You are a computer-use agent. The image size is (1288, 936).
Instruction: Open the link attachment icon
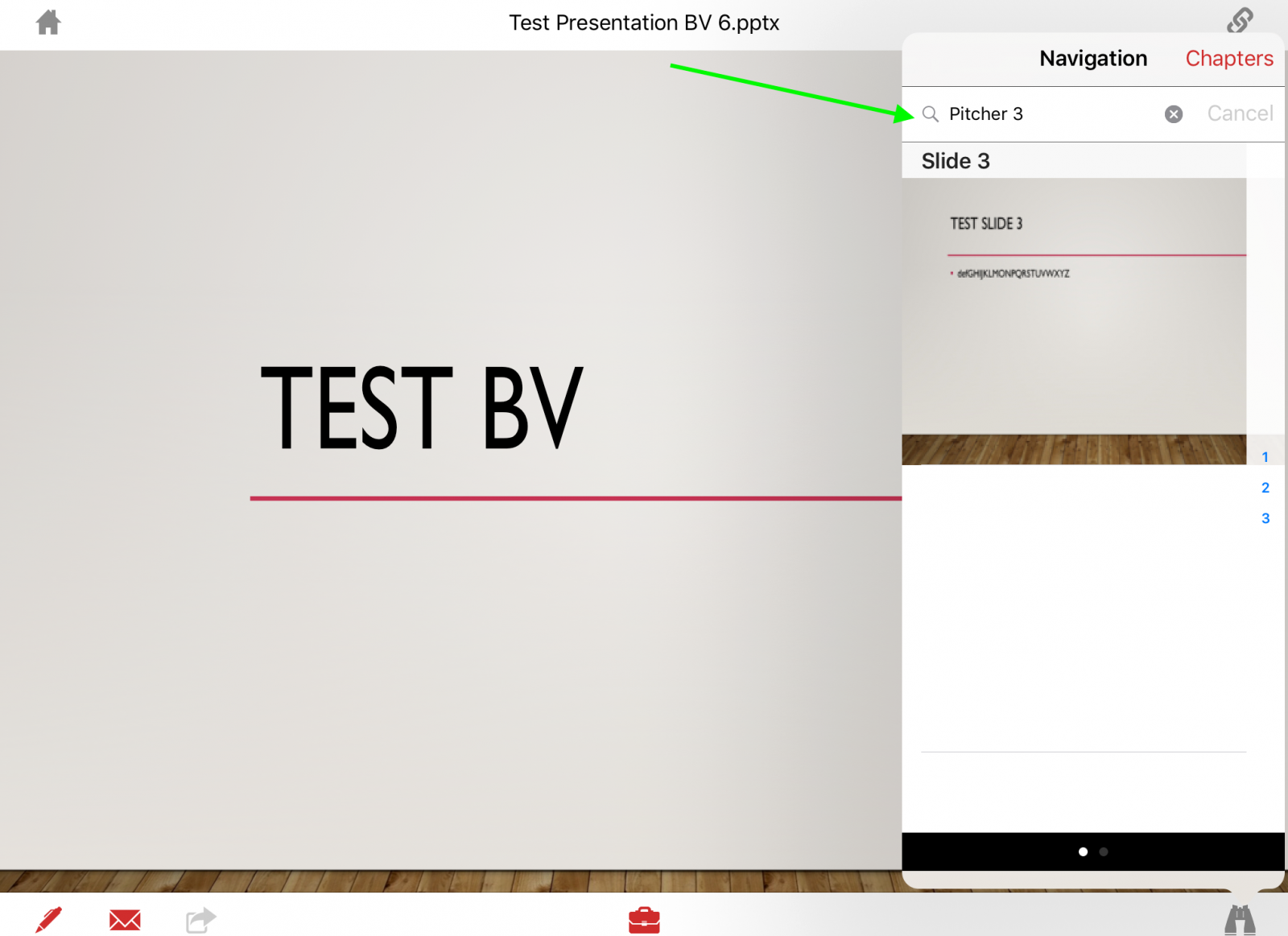1240,21
